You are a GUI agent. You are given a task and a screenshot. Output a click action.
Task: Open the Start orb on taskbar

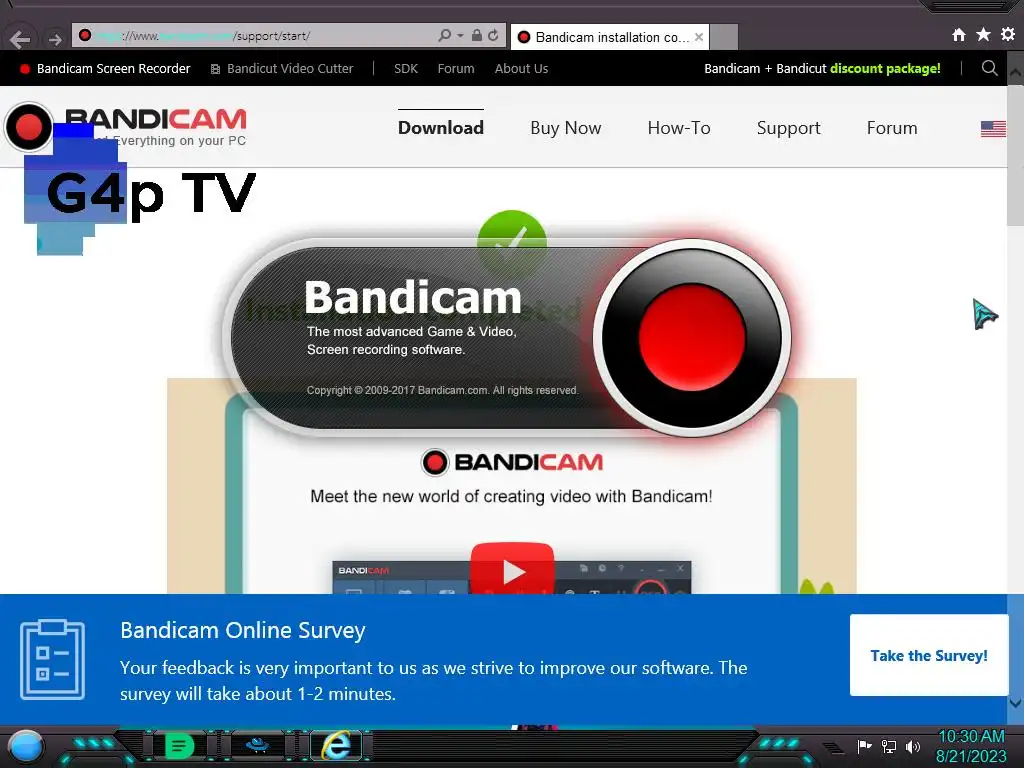click(x=26, y=746)
